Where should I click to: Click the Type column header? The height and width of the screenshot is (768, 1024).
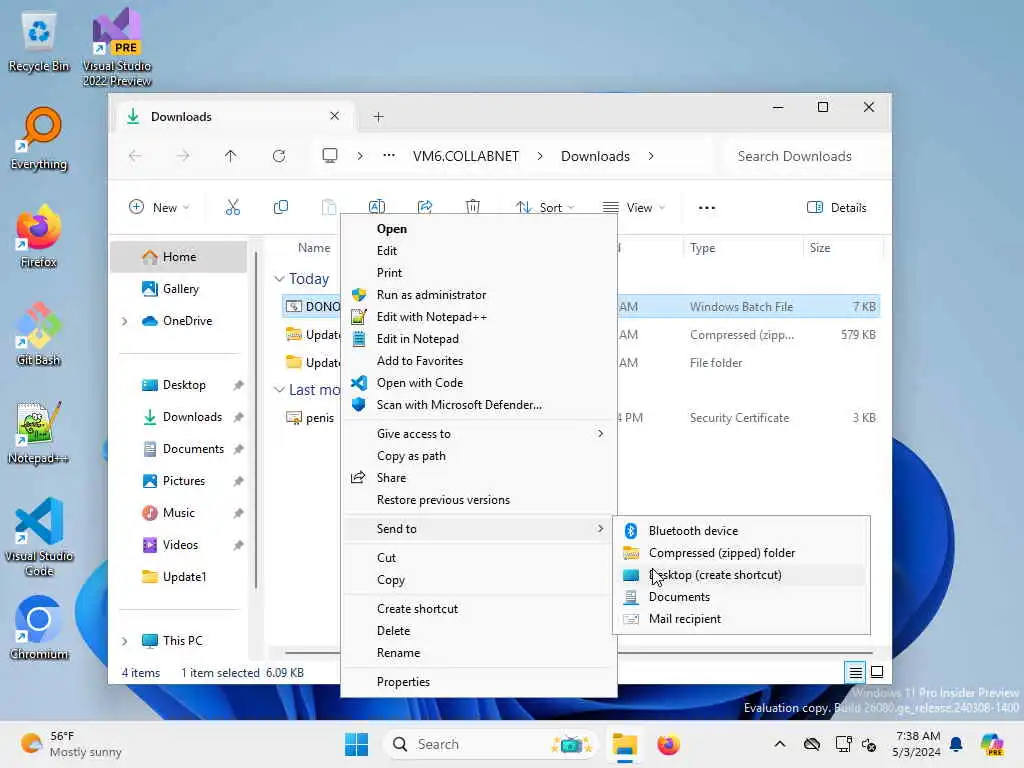(742, 248)
